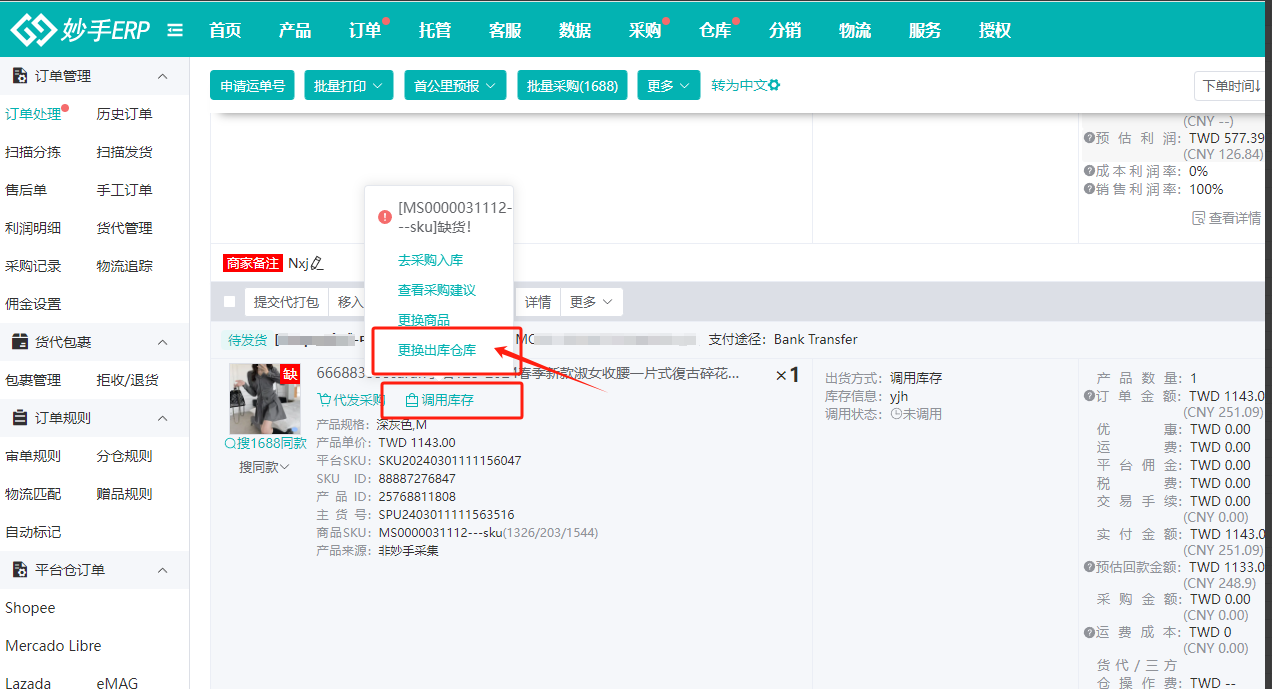Collapse the 平台仓订单 sidebar section
Viewport: 1272px width, 689px height.
point(163,570)
